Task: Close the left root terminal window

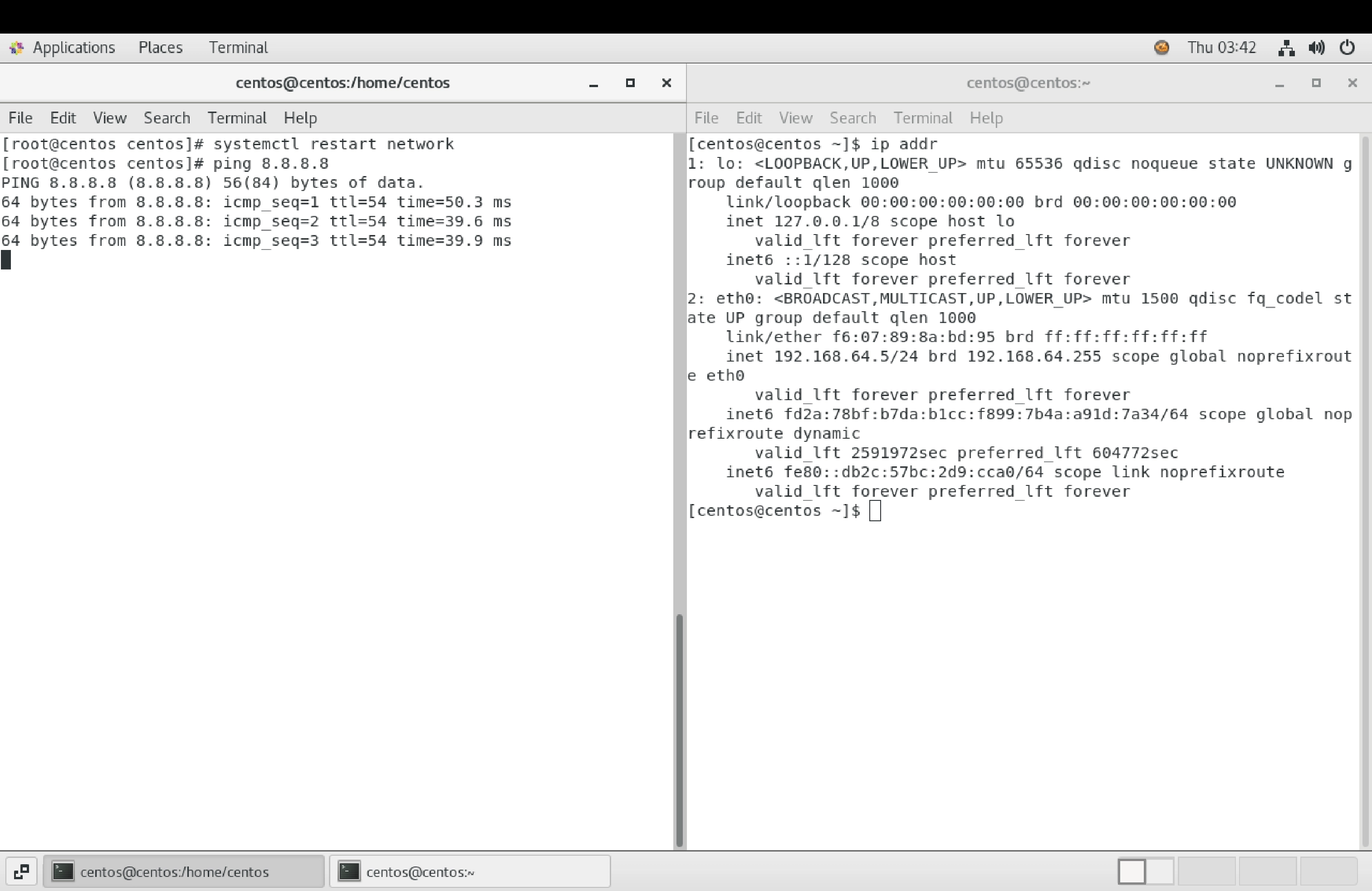Action: (x=666, y=83)
